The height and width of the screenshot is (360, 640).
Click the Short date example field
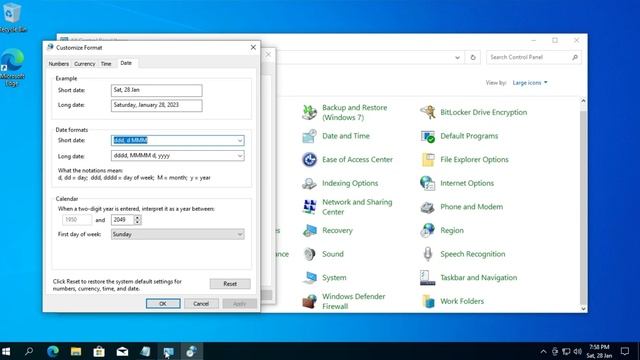pyautogui.click(x=156, y=90)
